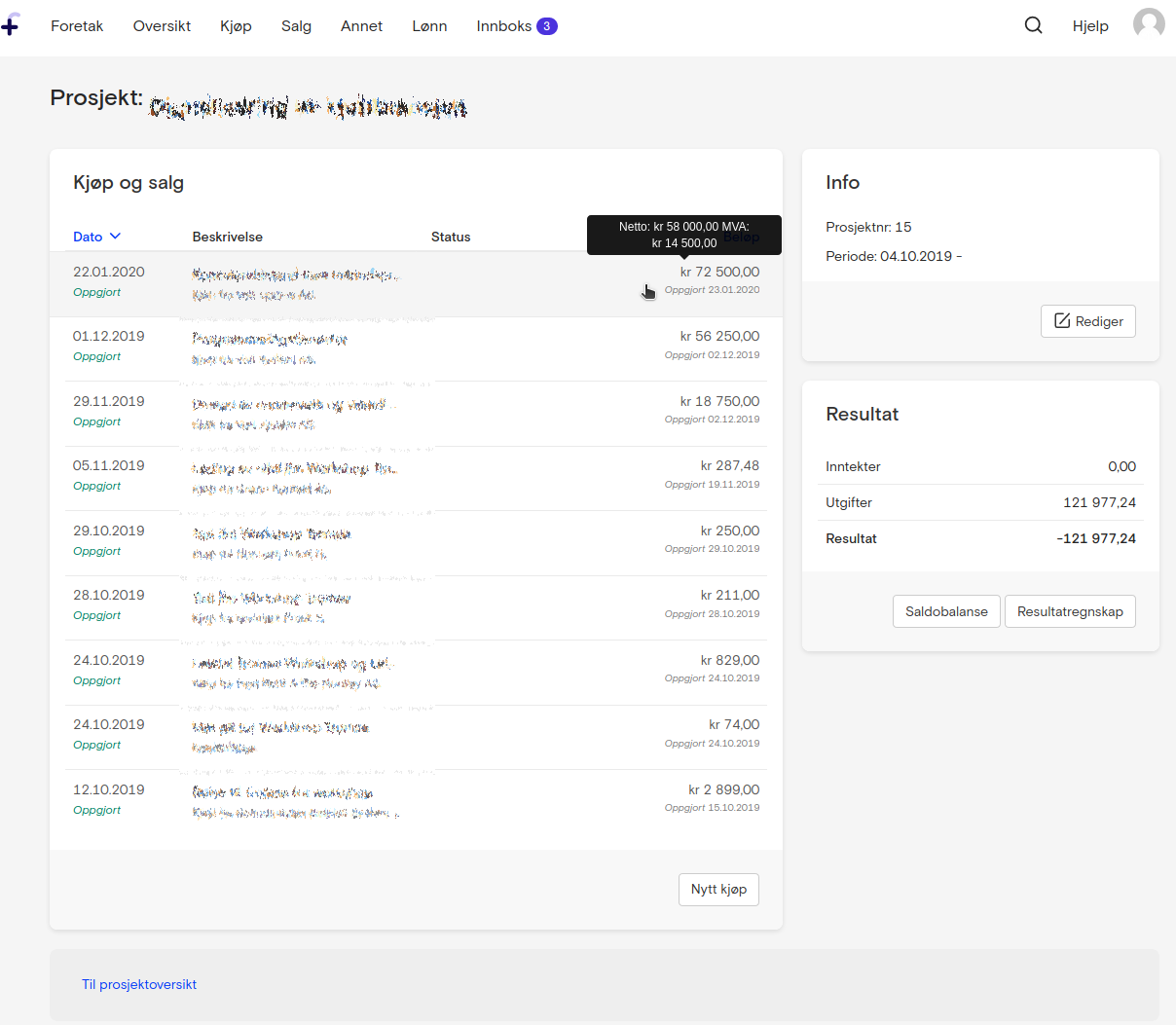Go to the Oversikt menu
The width and height of the screenshot is (1176, 1025).
click(162, 26)
